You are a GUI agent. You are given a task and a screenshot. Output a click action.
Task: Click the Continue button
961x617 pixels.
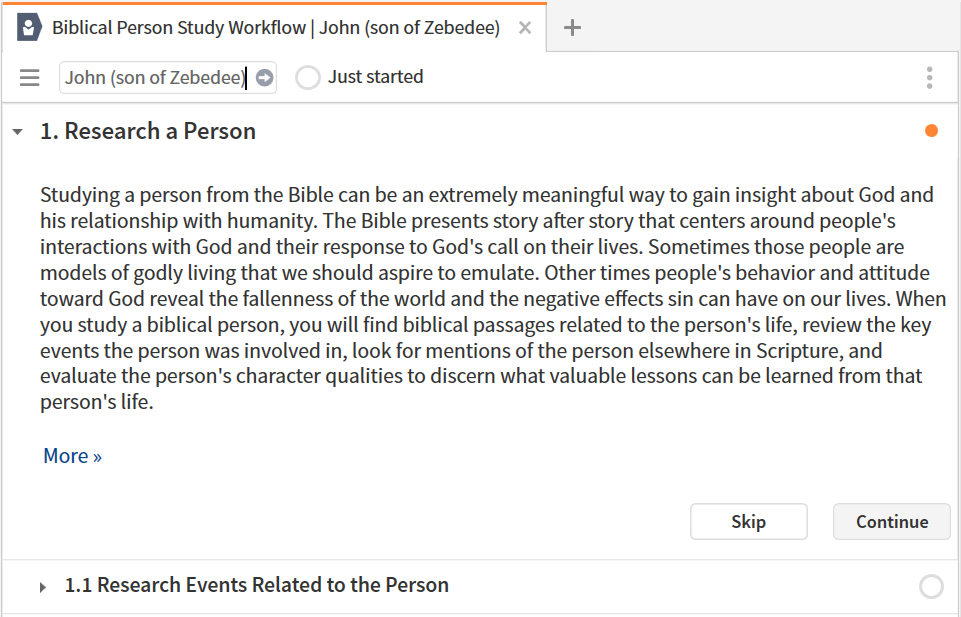point(892,521)
